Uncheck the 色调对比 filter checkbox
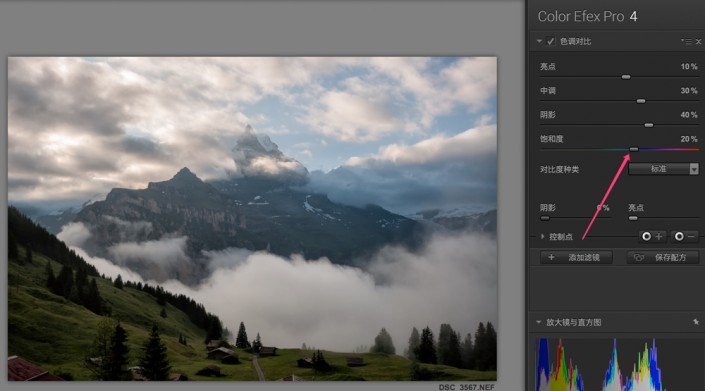 (550, 41)
